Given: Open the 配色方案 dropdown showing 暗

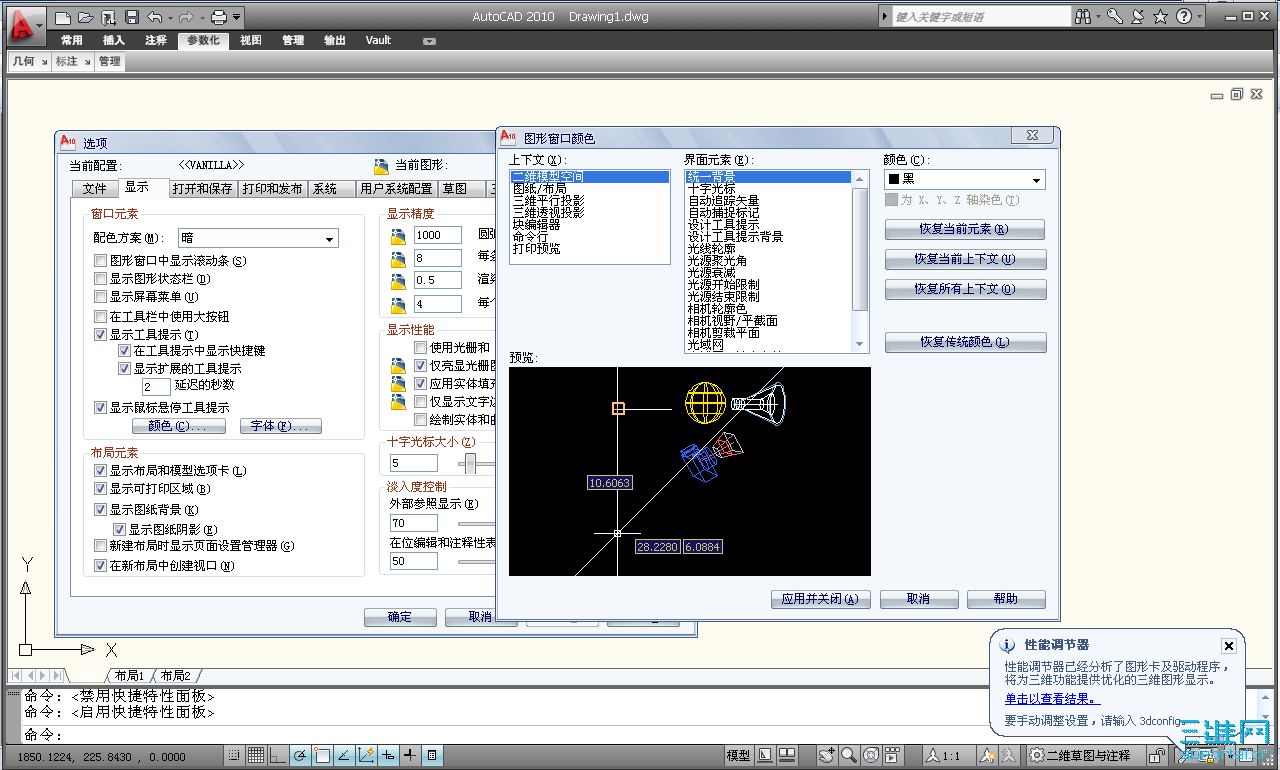Looking at the screenshot, I should 258,238.
